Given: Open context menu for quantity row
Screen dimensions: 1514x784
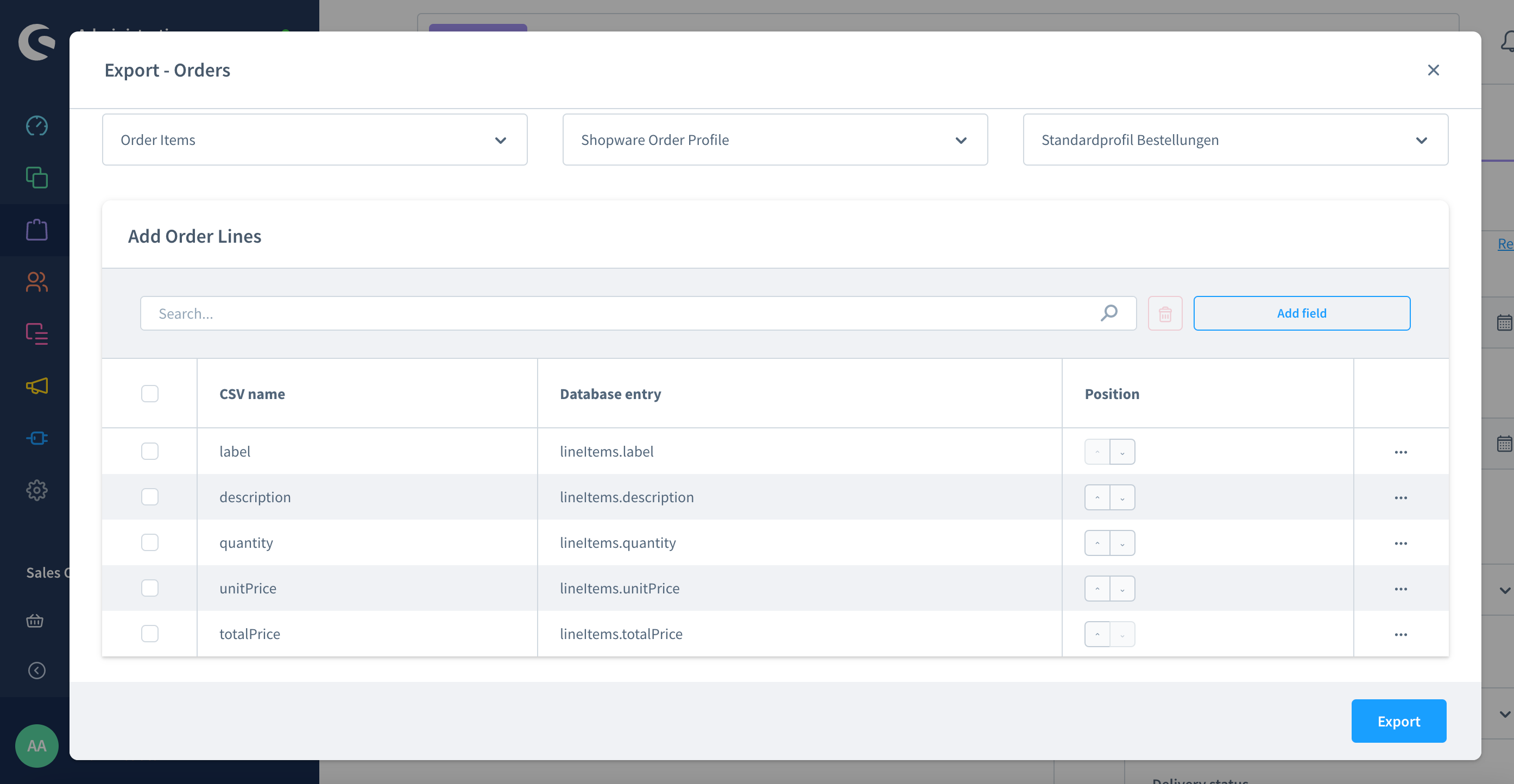Looking at the screenshot, I should [1401, 543].
